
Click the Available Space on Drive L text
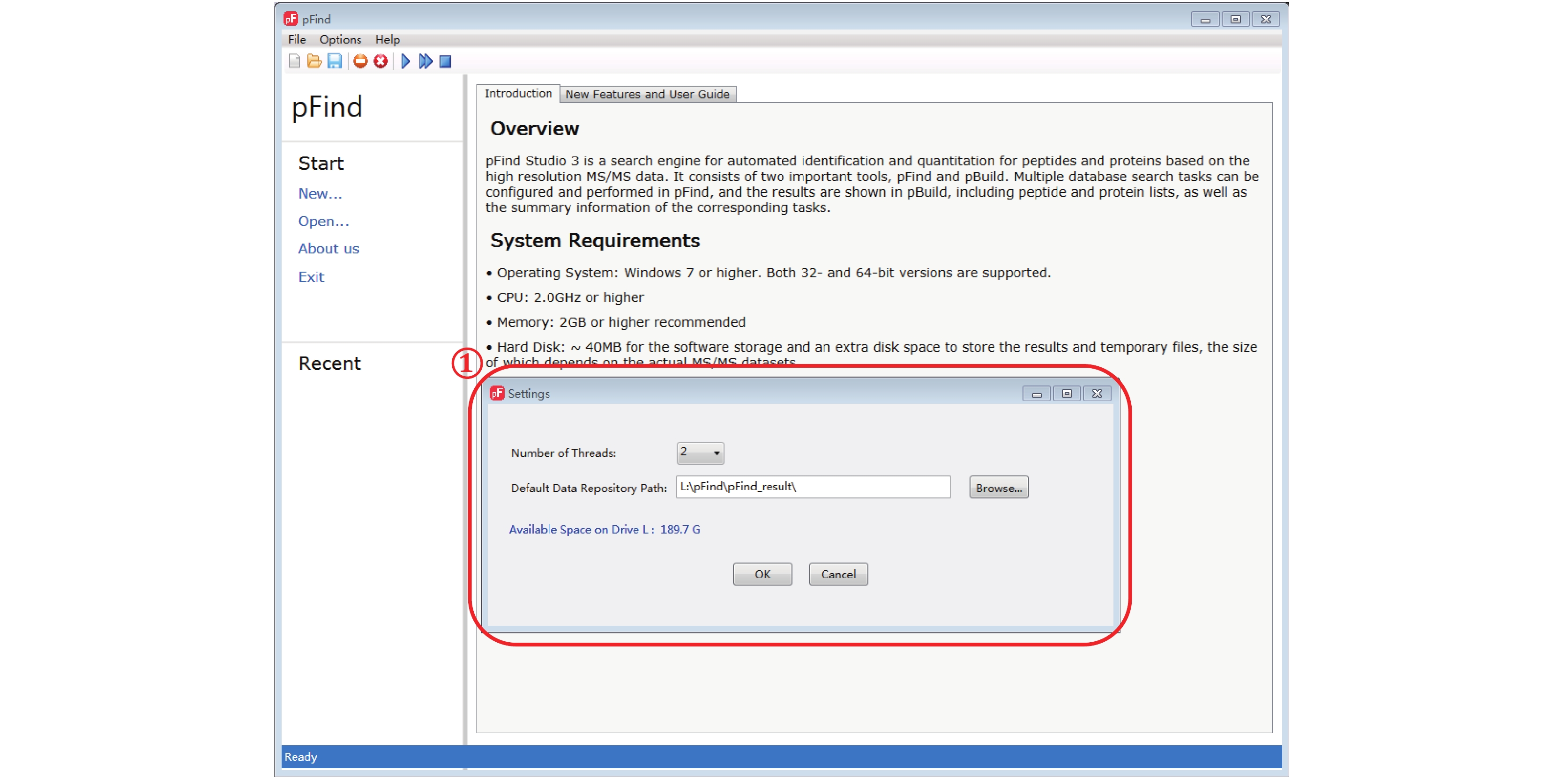coord(605,529)
